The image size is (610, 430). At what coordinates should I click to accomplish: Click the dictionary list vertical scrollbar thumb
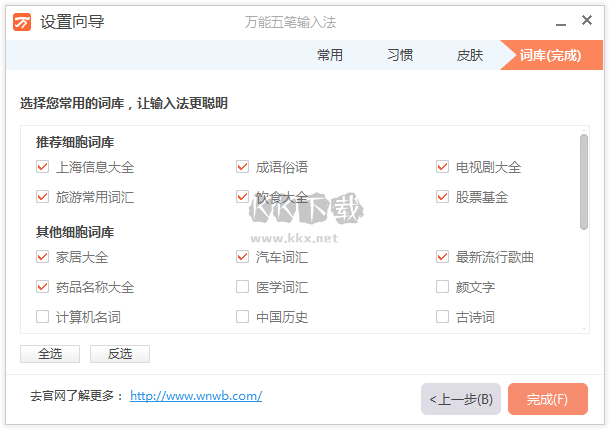pyautogui.click(x=584, y=182)
